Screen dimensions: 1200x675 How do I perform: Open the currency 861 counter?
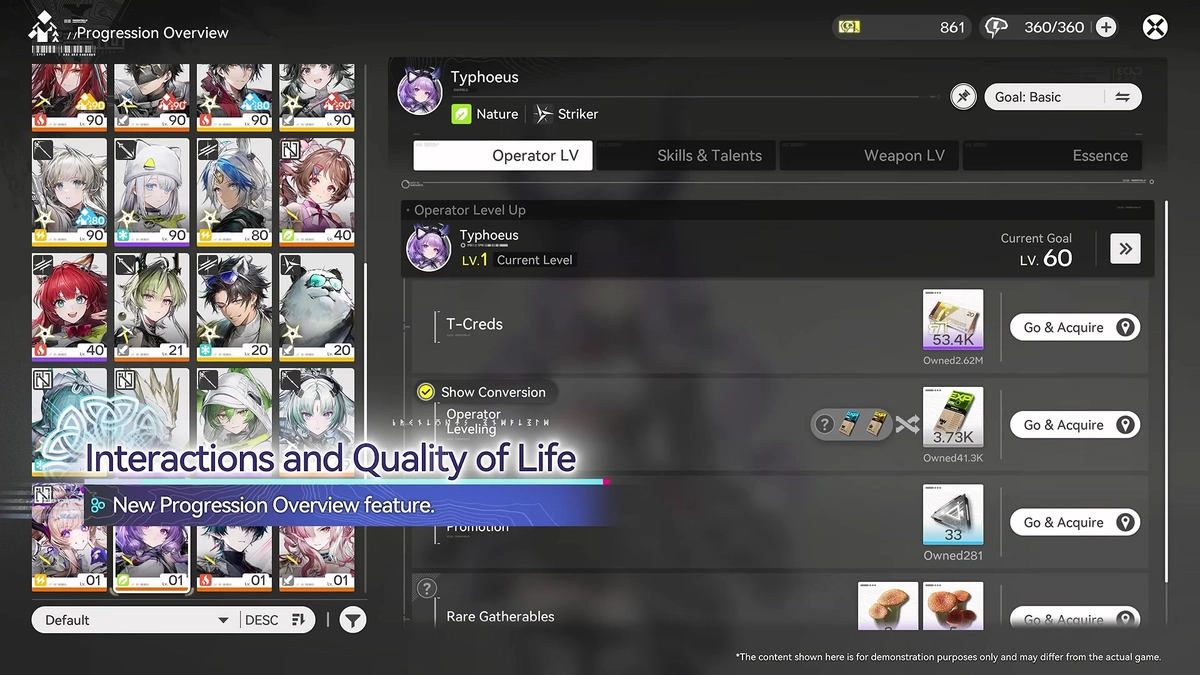[x=901, y=27]
